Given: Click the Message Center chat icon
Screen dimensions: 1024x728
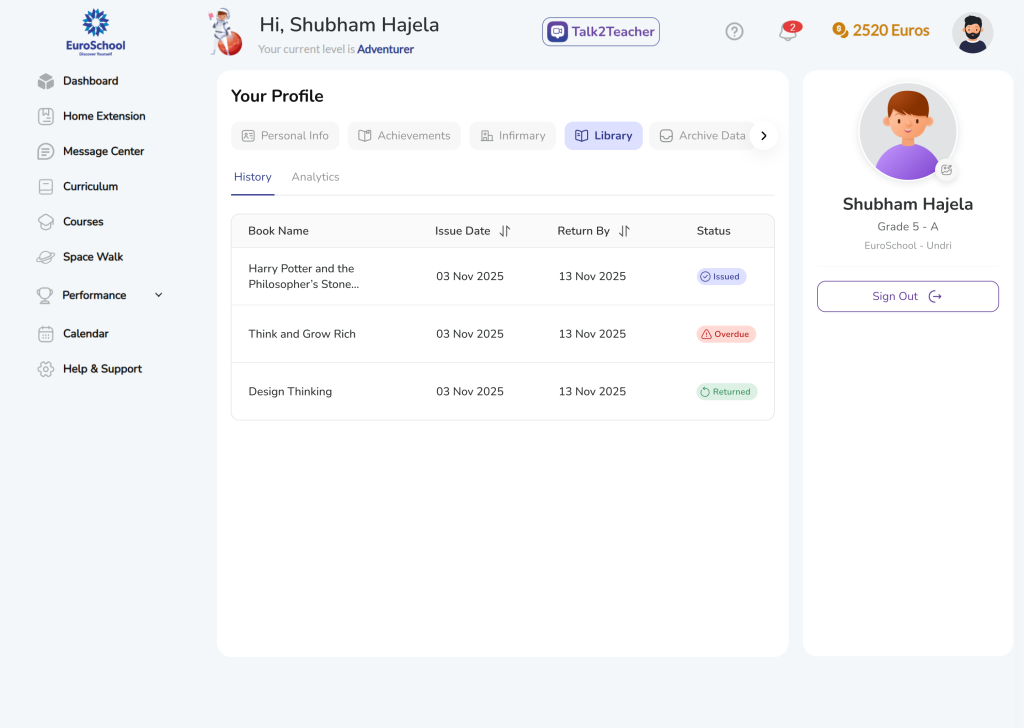Looking at the screenshot, I should [45, 152].
